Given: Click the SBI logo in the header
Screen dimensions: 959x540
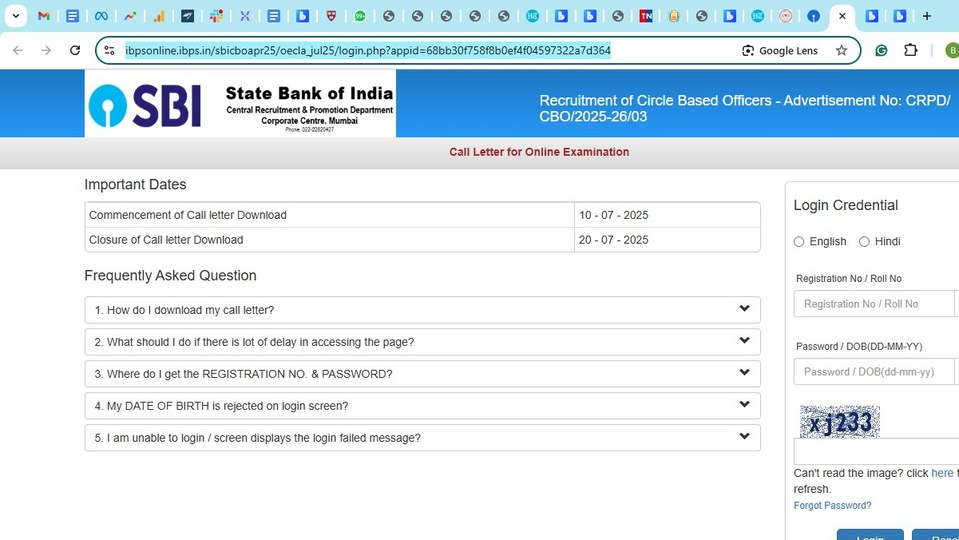Looking at the screenshot, I should tap(145, 105).
